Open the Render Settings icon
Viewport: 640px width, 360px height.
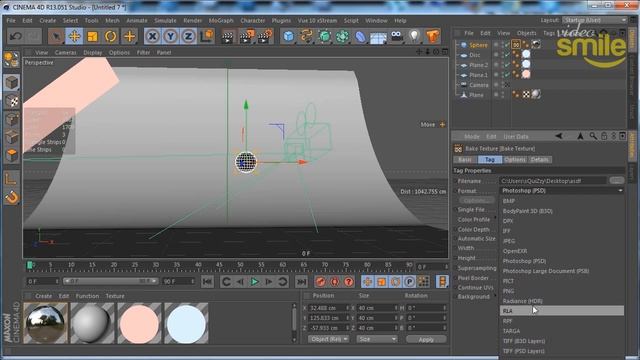[x=265, y=37]
